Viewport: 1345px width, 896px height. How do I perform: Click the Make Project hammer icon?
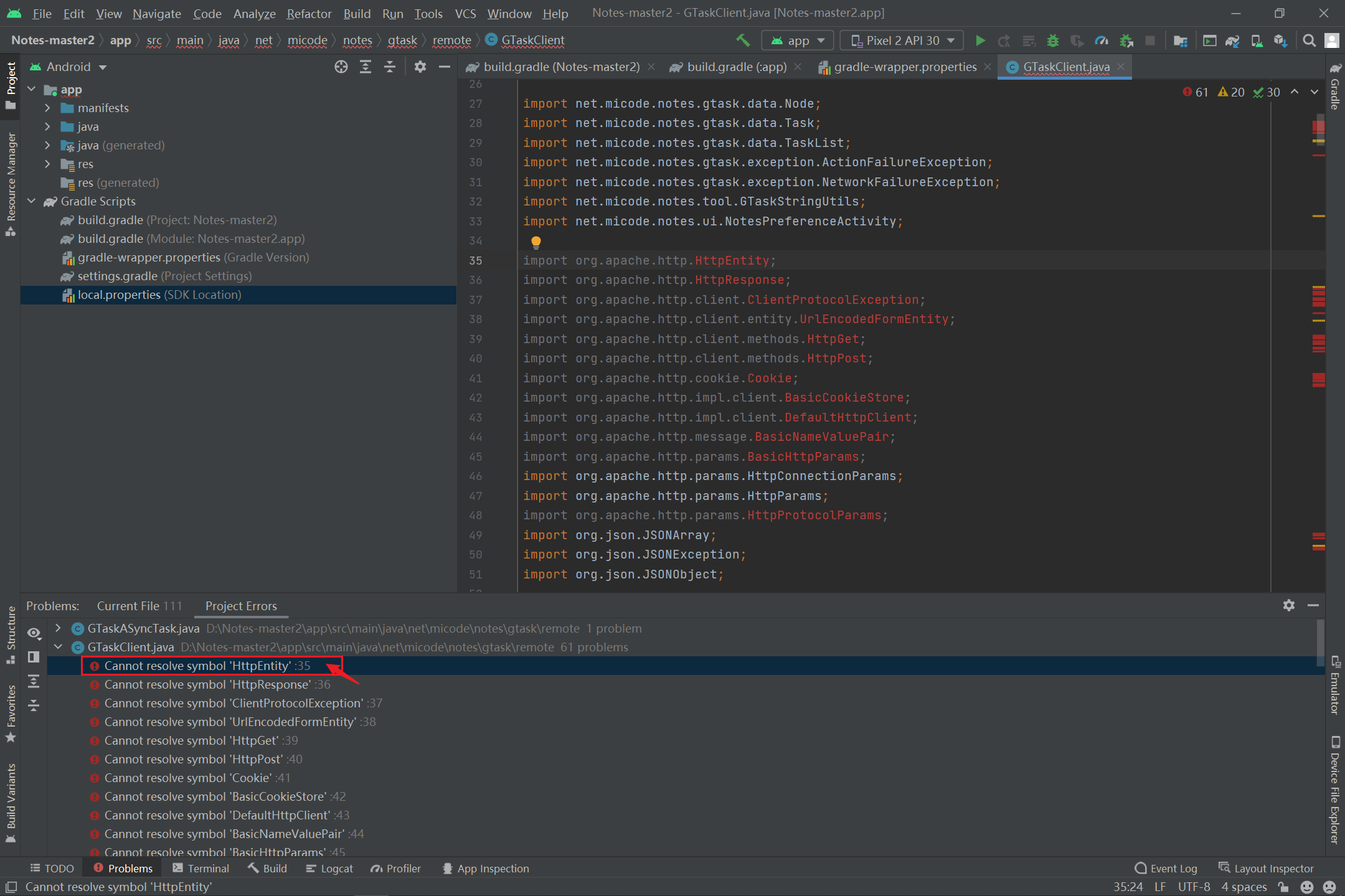[743, 40]
